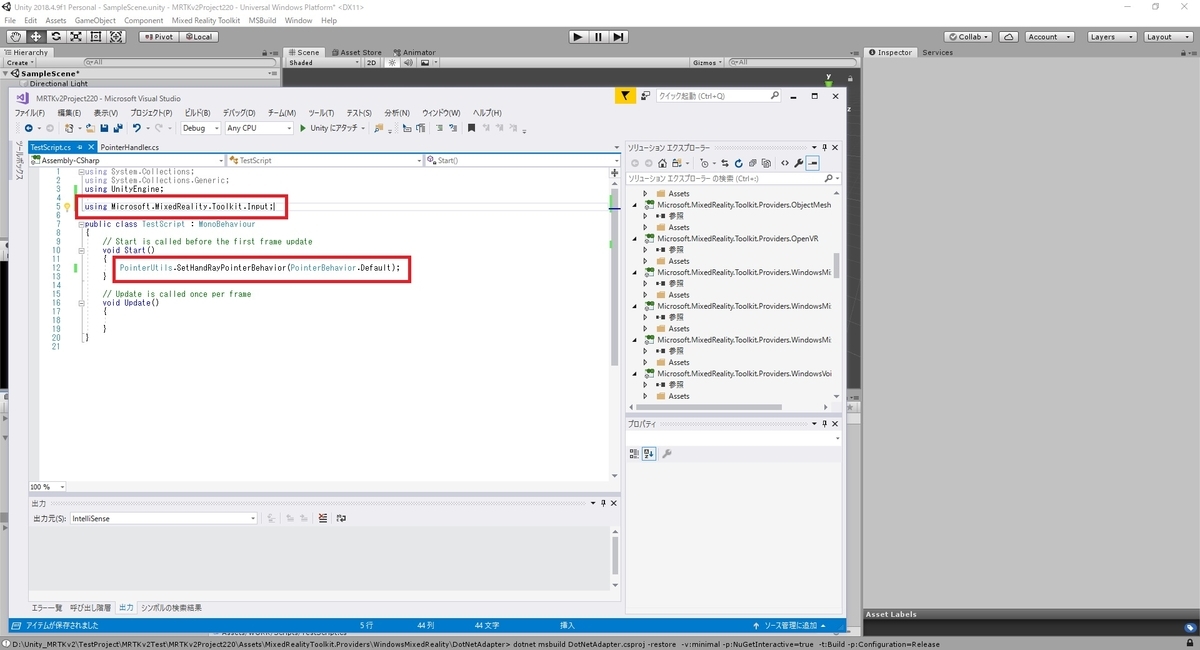
Task: Click the Properties panel Alphabetical sort icon
Action: [649, 454]
